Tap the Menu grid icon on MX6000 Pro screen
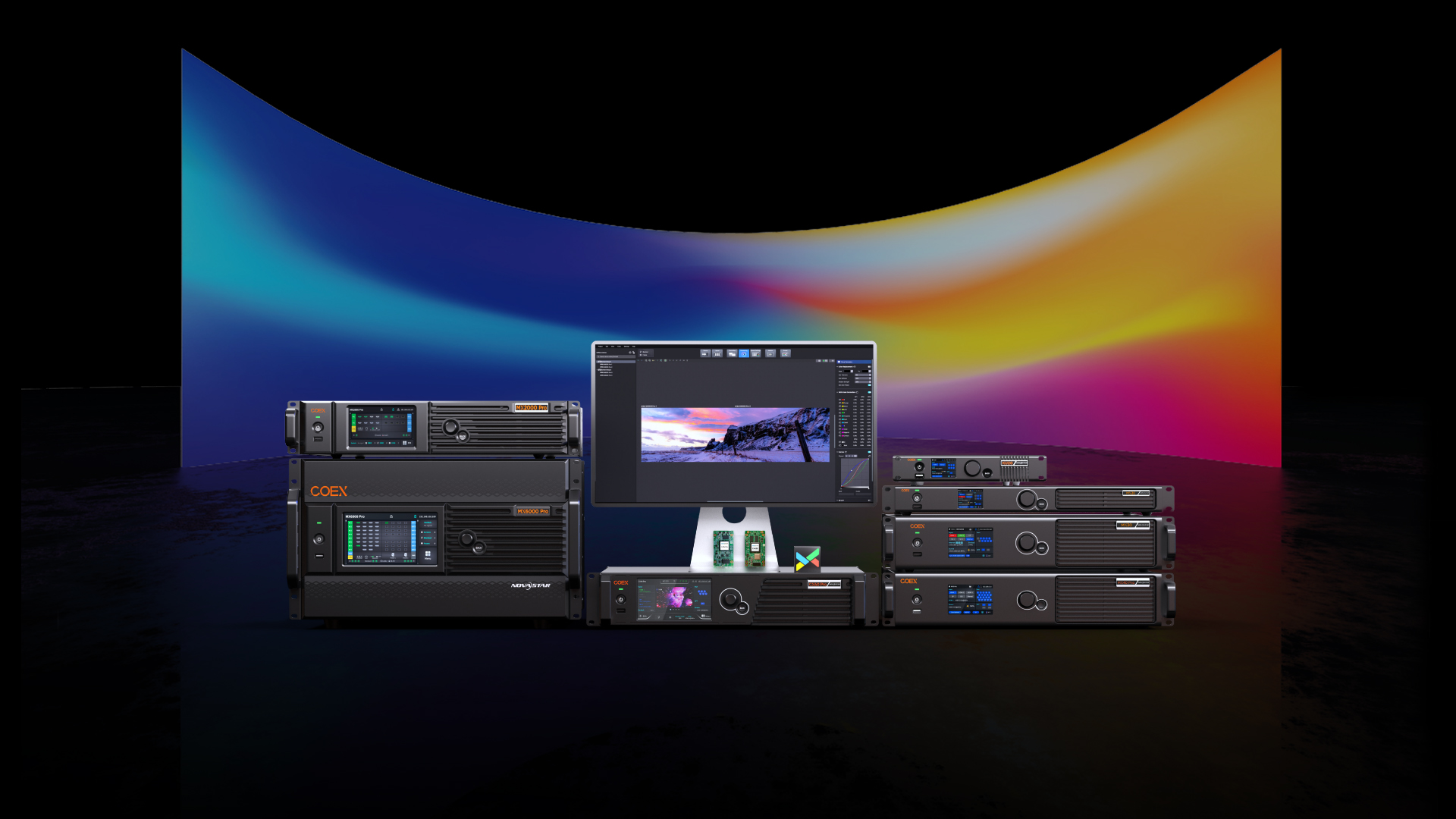 coord(428,554)
